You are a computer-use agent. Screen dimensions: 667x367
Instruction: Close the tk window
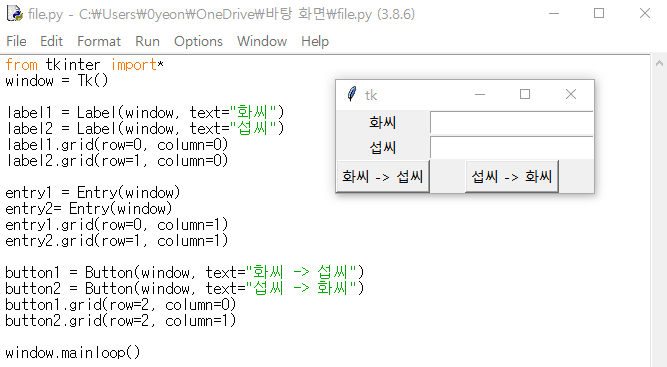click(571, 94)
